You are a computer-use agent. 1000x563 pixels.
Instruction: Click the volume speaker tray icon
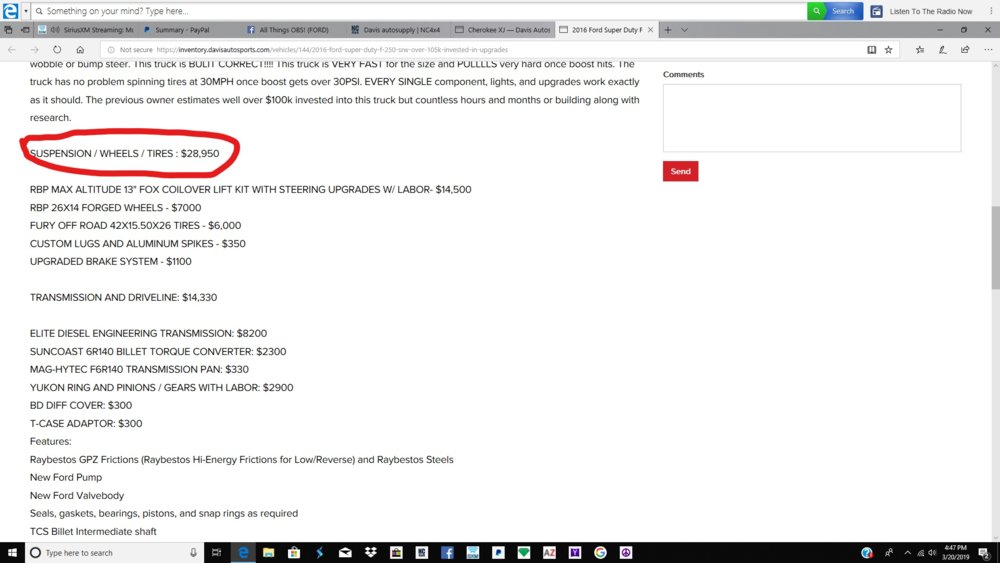[x=932, y=553]
